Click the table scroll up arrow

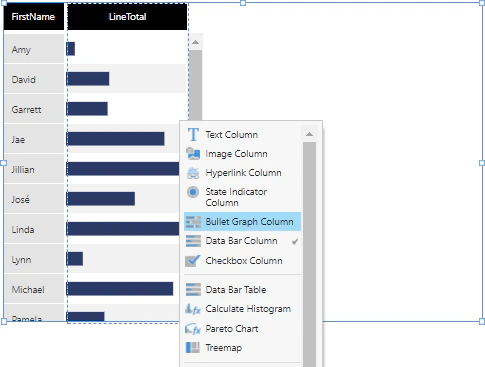point(196,42)
